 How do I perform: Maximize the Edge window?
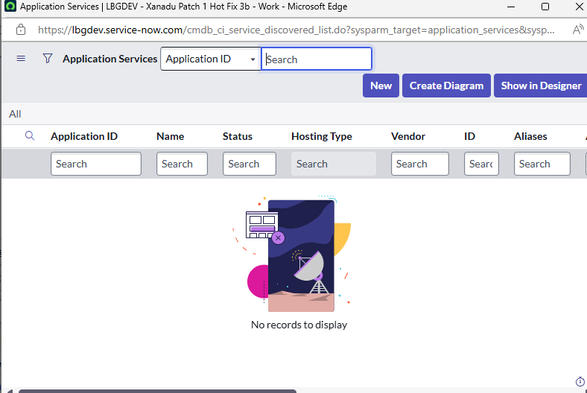(545, 7)
